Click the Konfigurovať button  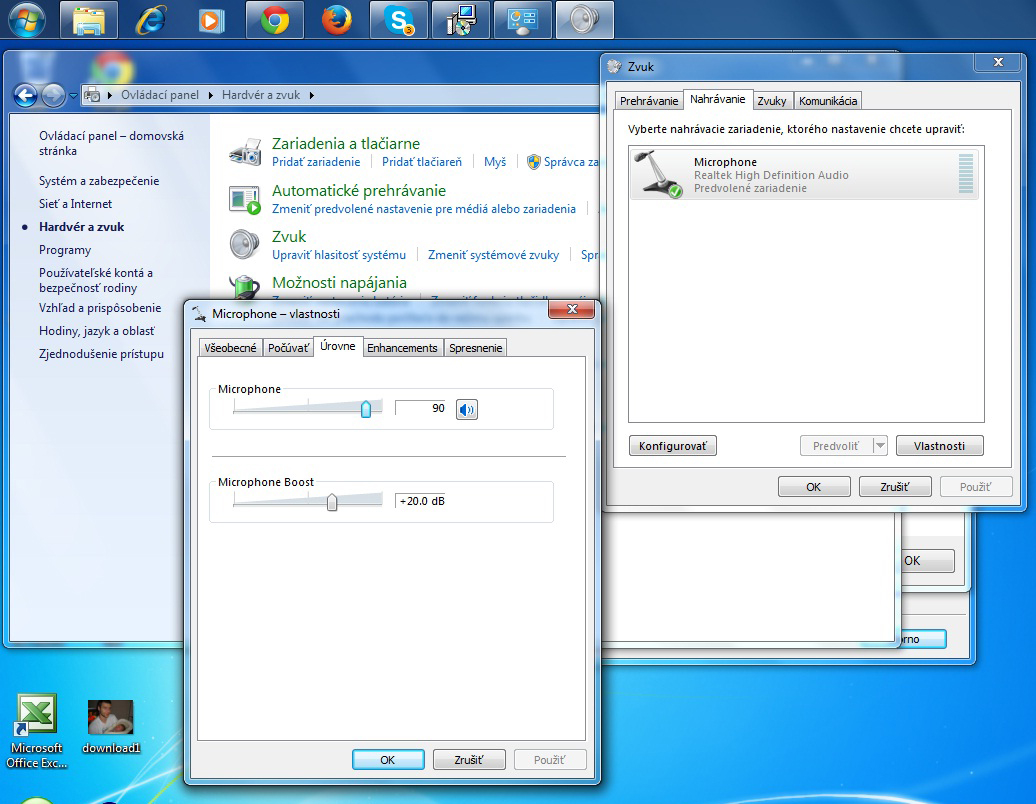[673, 446]
